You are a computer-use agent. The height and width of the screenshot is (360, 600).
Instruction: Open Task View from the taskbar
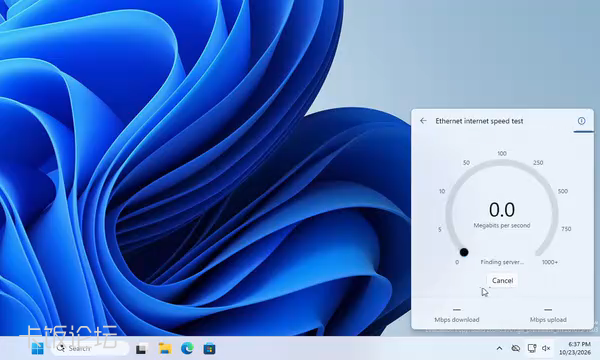click(x=142, y=349)
